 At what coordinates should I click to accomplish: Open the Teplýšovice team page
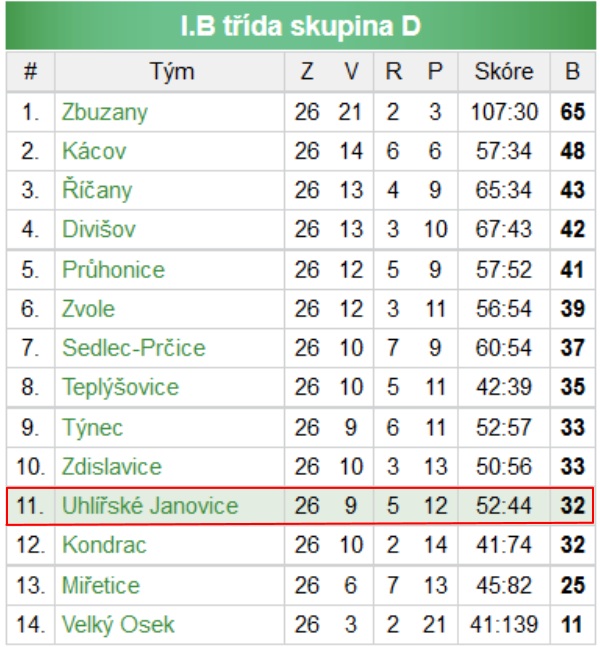click(x=120, y=387)
